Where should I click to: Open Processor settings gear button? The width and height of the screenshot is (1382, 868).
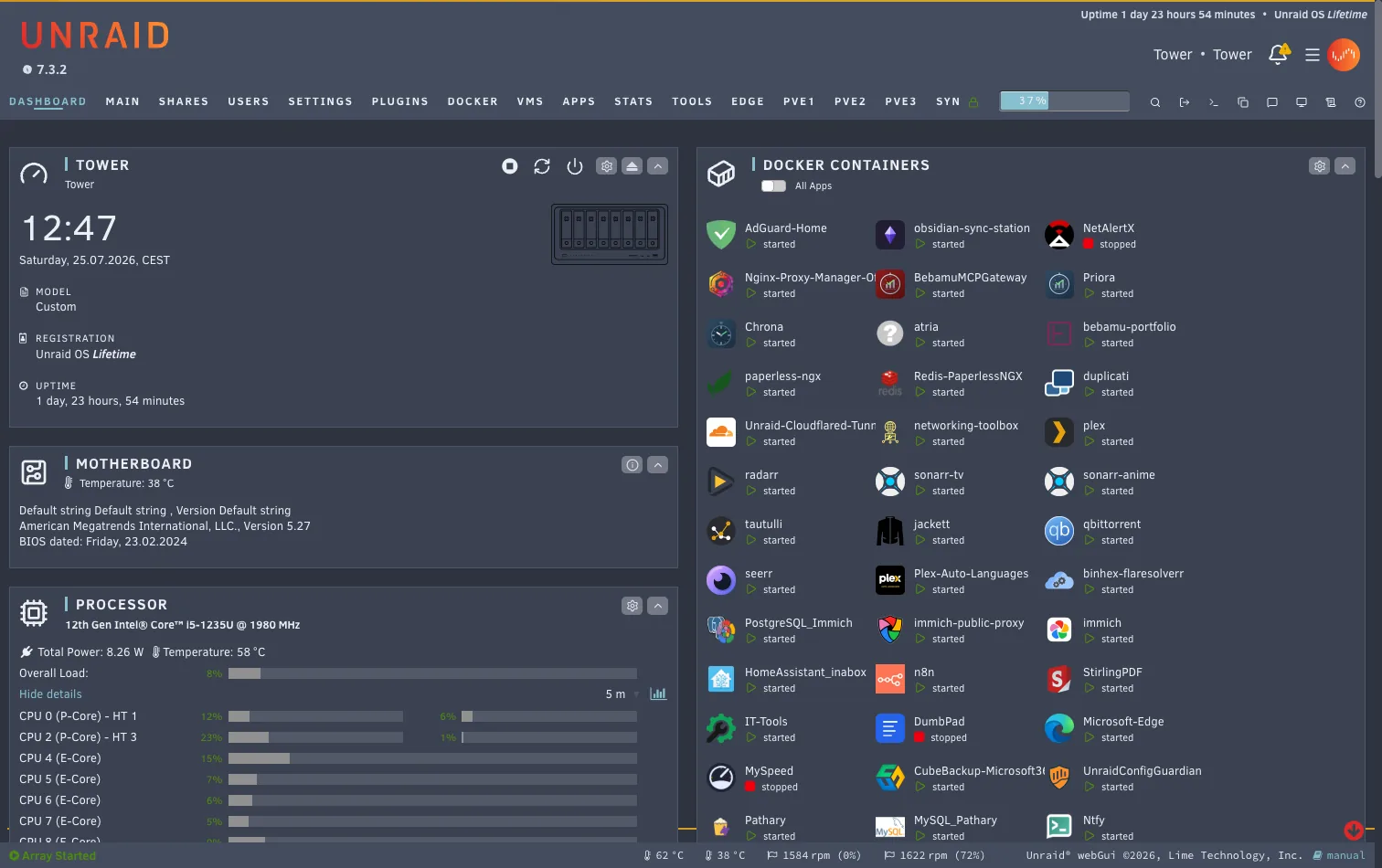tap(632, 606)
